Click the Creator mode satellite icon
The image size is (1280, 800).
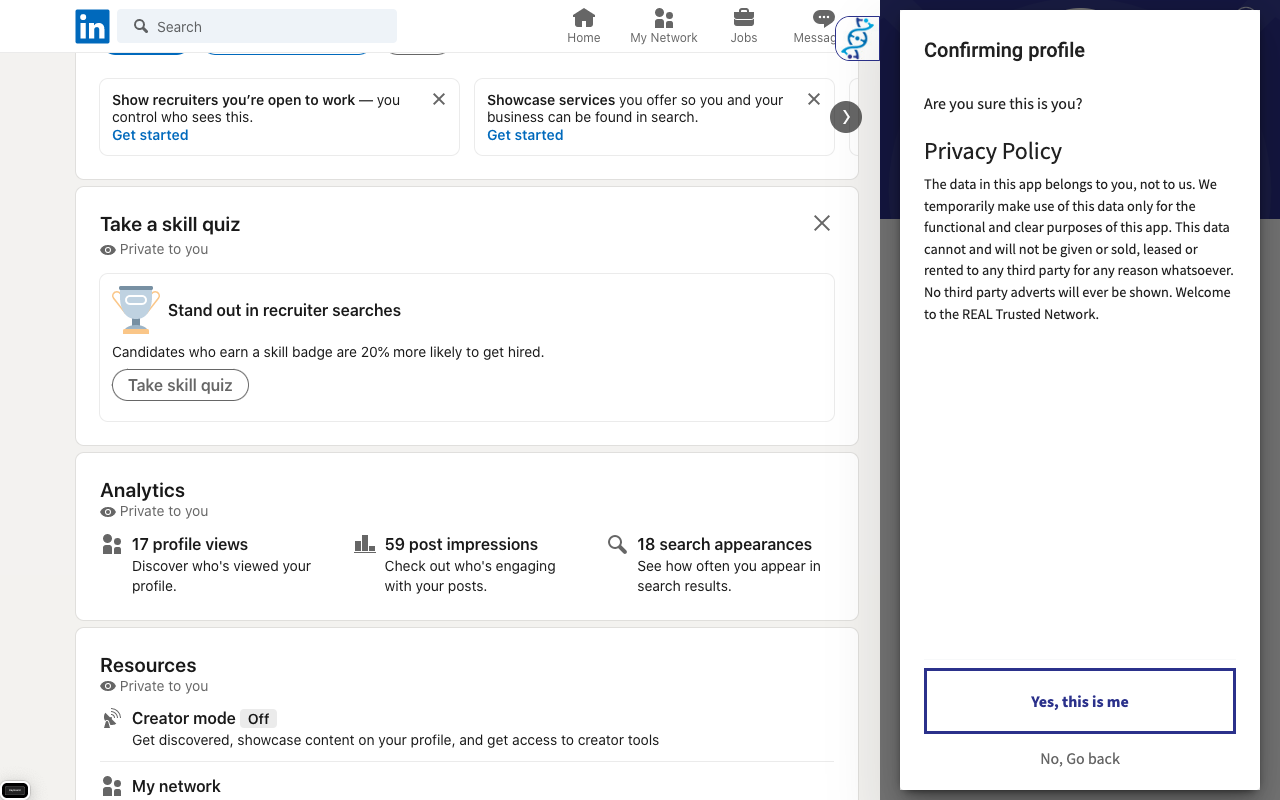click(x=112, y=719)
